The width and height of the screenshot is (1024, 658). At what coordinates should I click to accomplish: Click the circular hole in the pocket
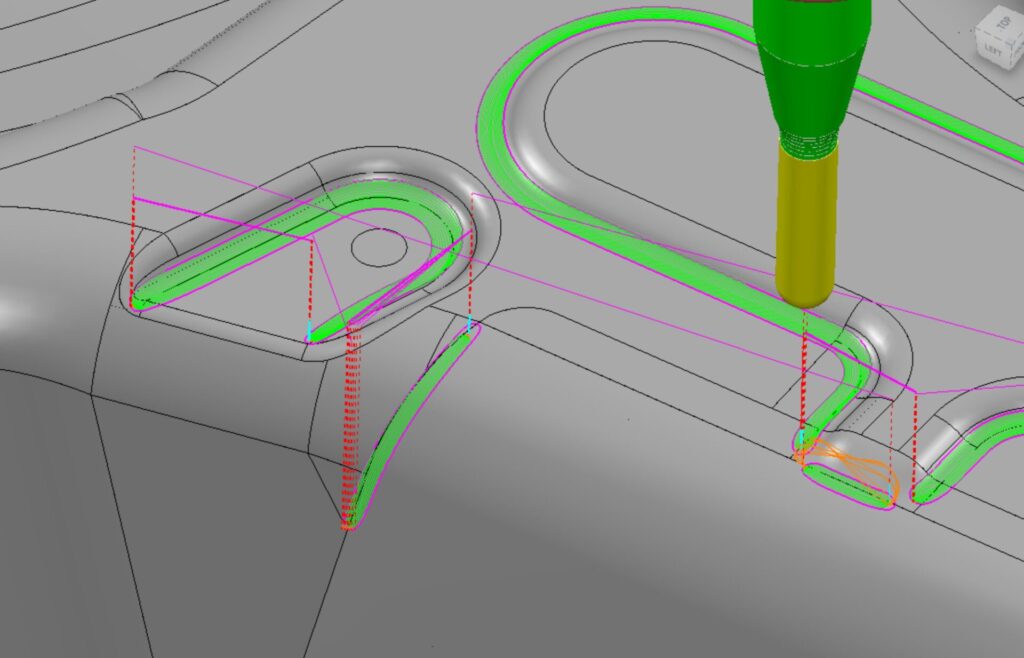[x=379, y=247]
